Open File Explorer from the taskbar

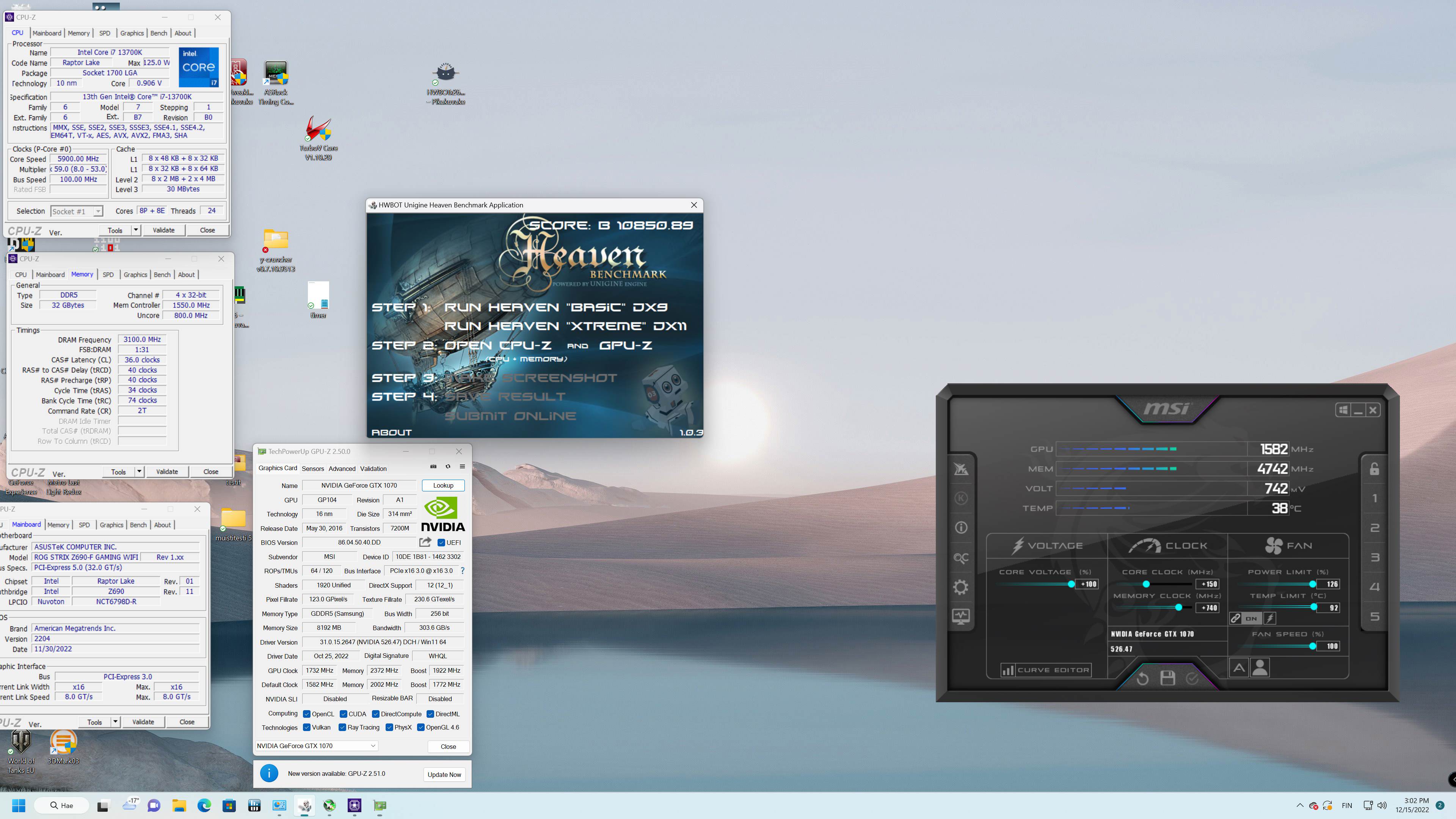179,805
